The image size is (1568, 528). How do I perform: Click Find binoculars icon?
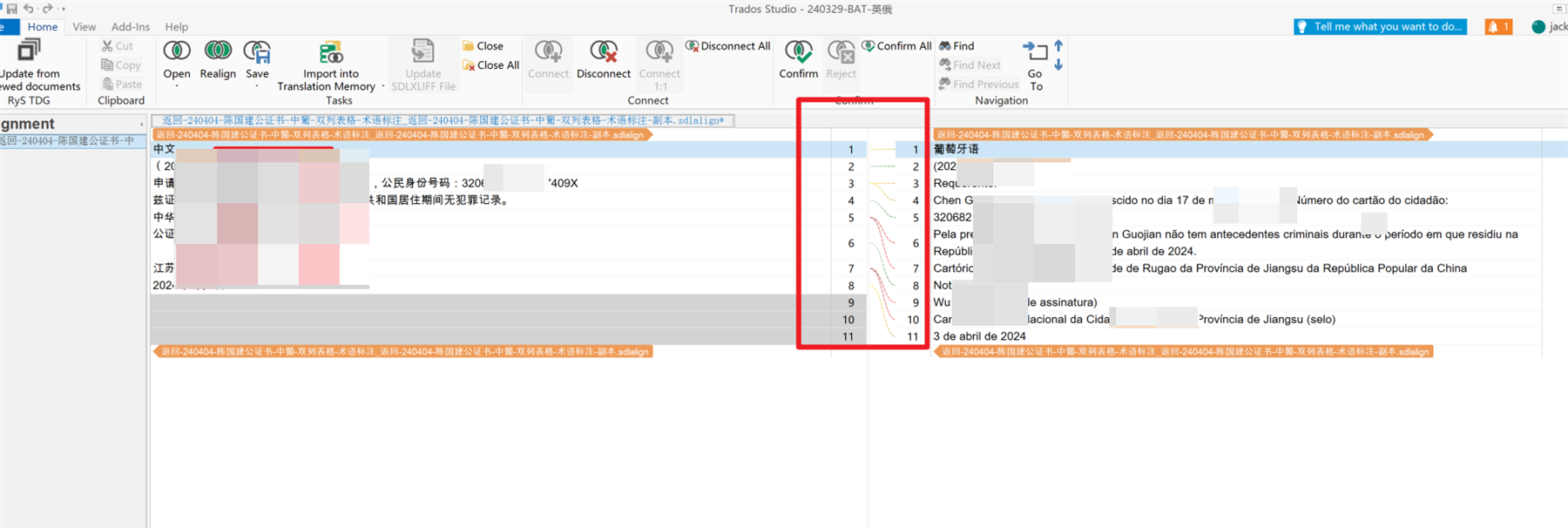[945, 46]
